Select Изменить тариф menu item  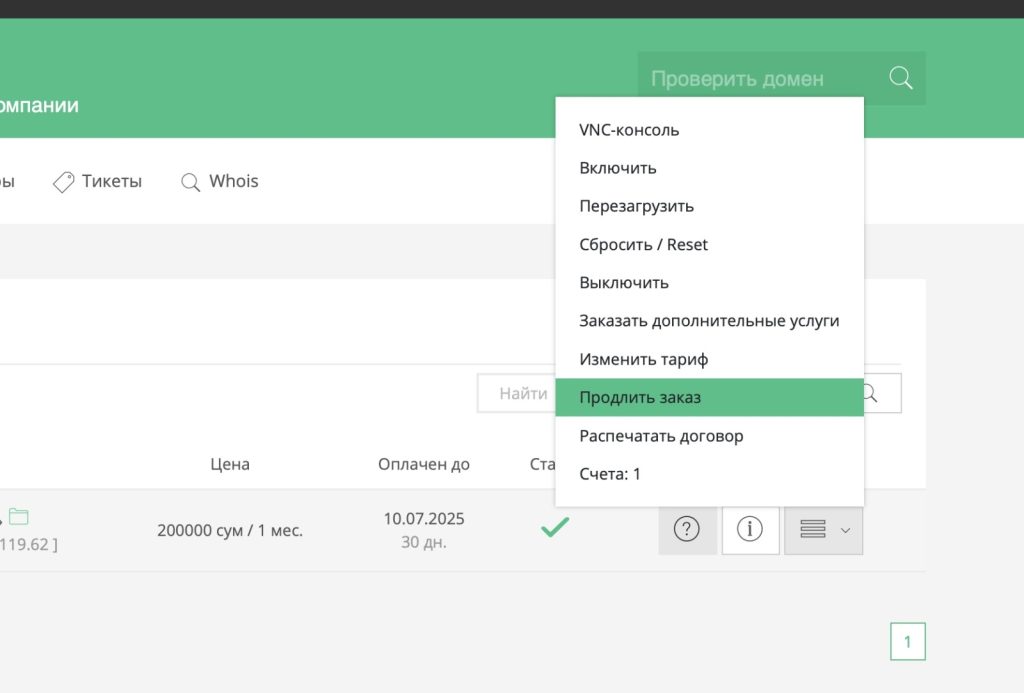click(x=709, y=359)
